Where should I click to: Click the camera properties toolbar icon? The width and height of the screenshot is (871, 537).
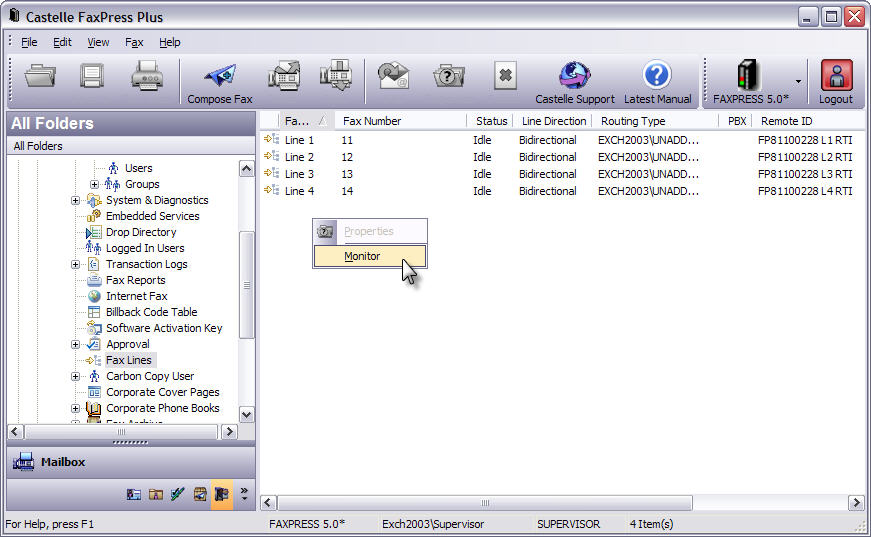point(449,76)
